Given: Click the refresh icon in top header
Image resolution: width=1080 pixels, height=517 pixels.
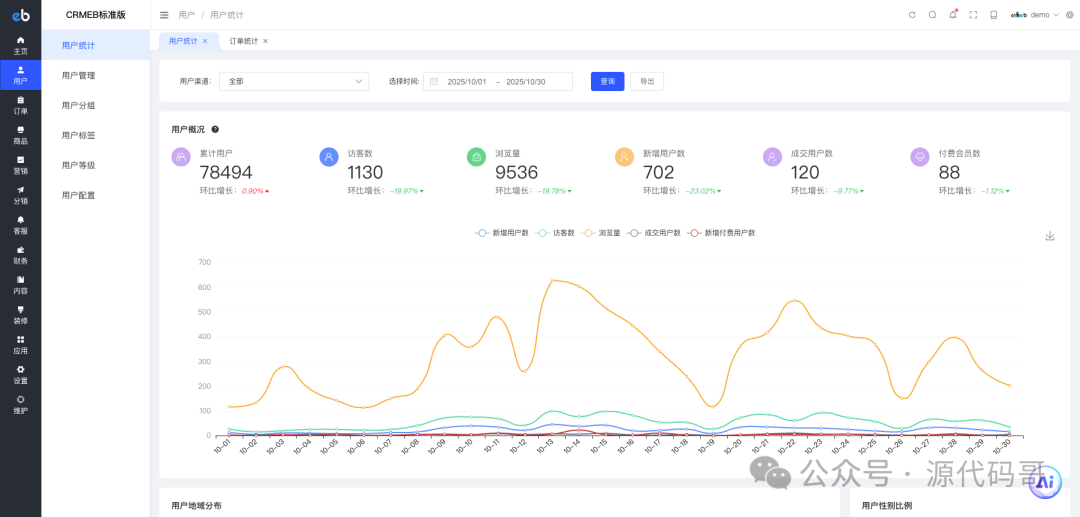Looking at the screenshot, I should pyautogui.click(x=912, y=15).
